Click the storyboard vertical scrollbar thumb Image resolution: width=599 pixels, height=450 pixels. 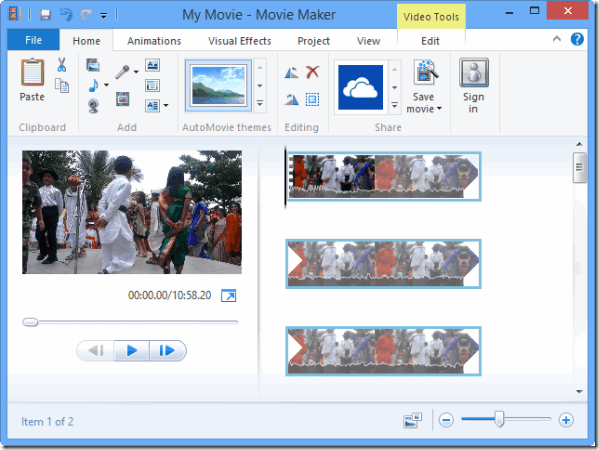coord(580,167)
